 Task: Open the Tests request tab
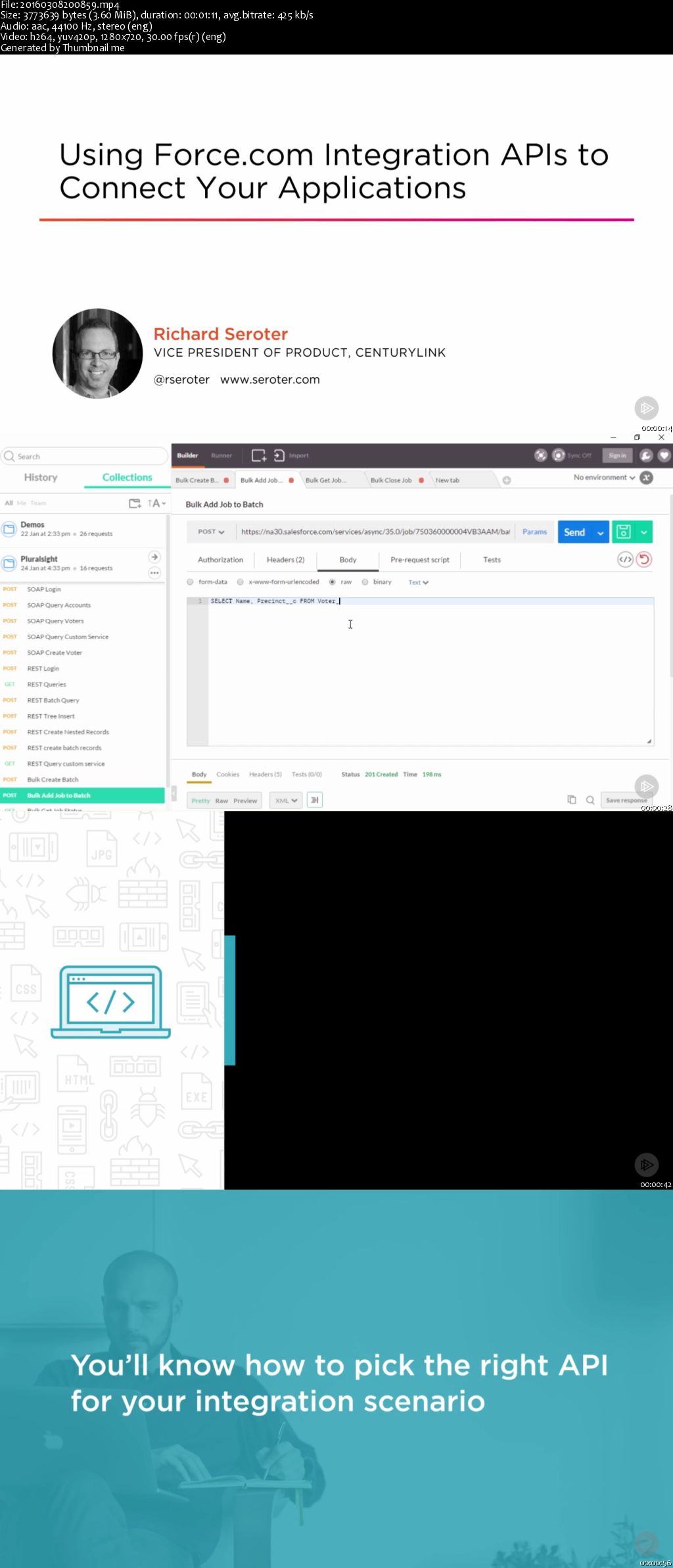coord(492,560)
